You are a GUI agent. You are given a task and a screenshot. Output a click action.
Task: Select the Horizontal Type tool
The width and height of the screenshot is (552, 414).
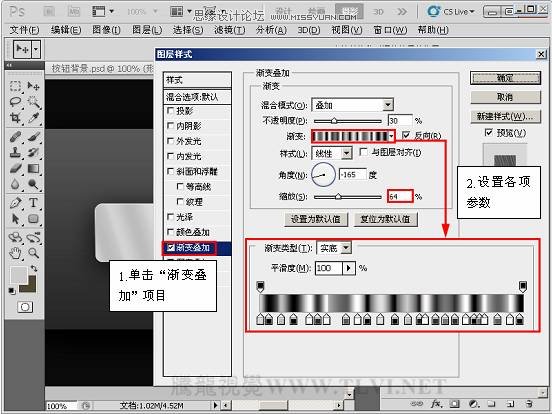coord(33,203)
